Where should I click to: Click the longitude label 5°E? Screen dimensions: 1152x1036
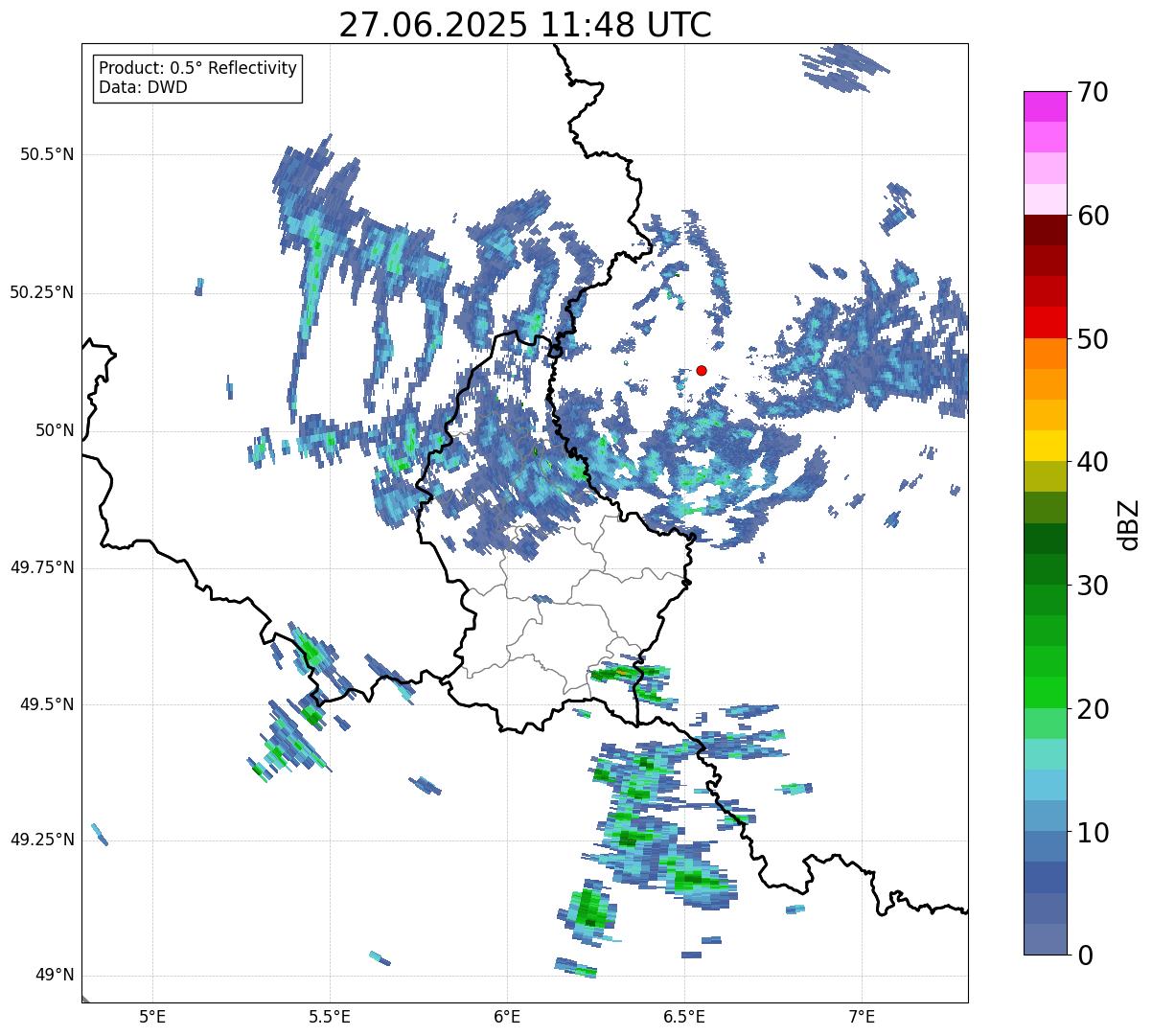click(x=152, y=1016)
